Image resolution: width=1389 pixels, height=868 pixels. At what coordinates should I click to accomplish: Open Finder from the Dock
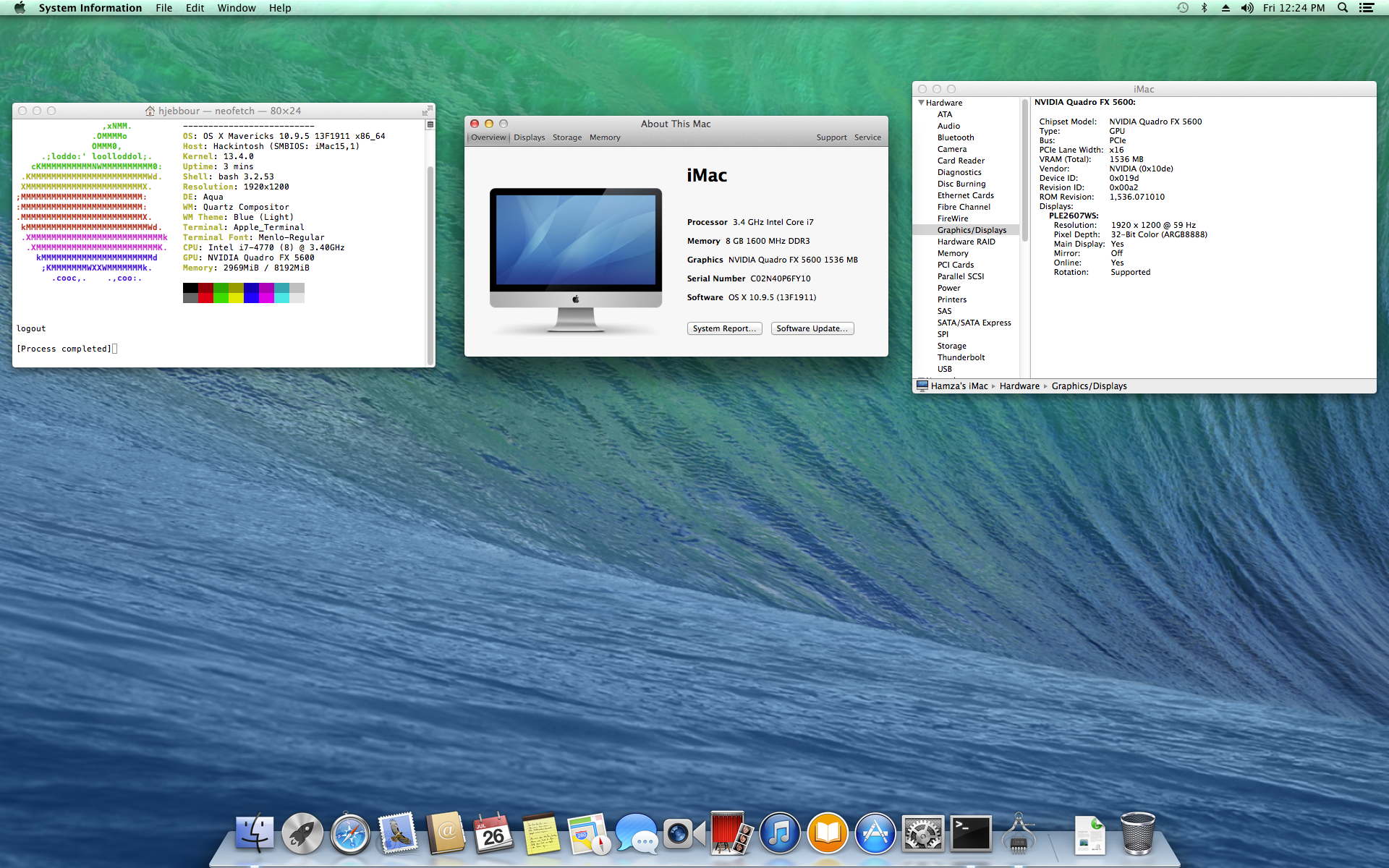(x=255, y=833)
